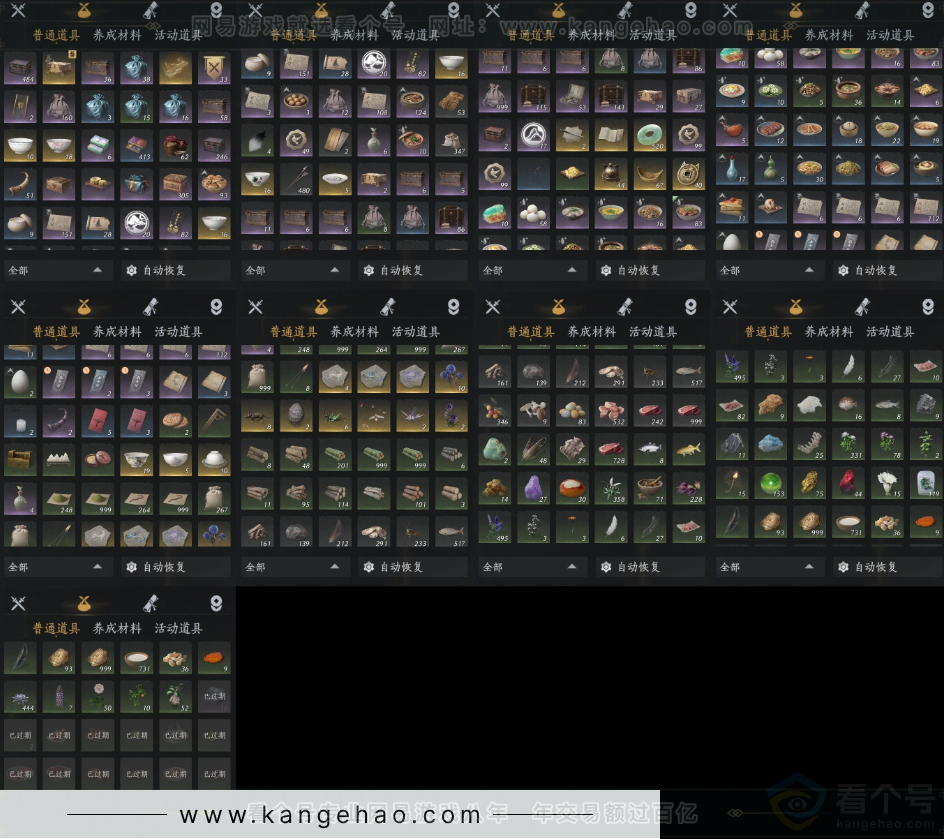The height and width of the screenshot is (839, 944).
Task: Choose the bamboo bundle with count 201
Action: [x=335, y=455]
